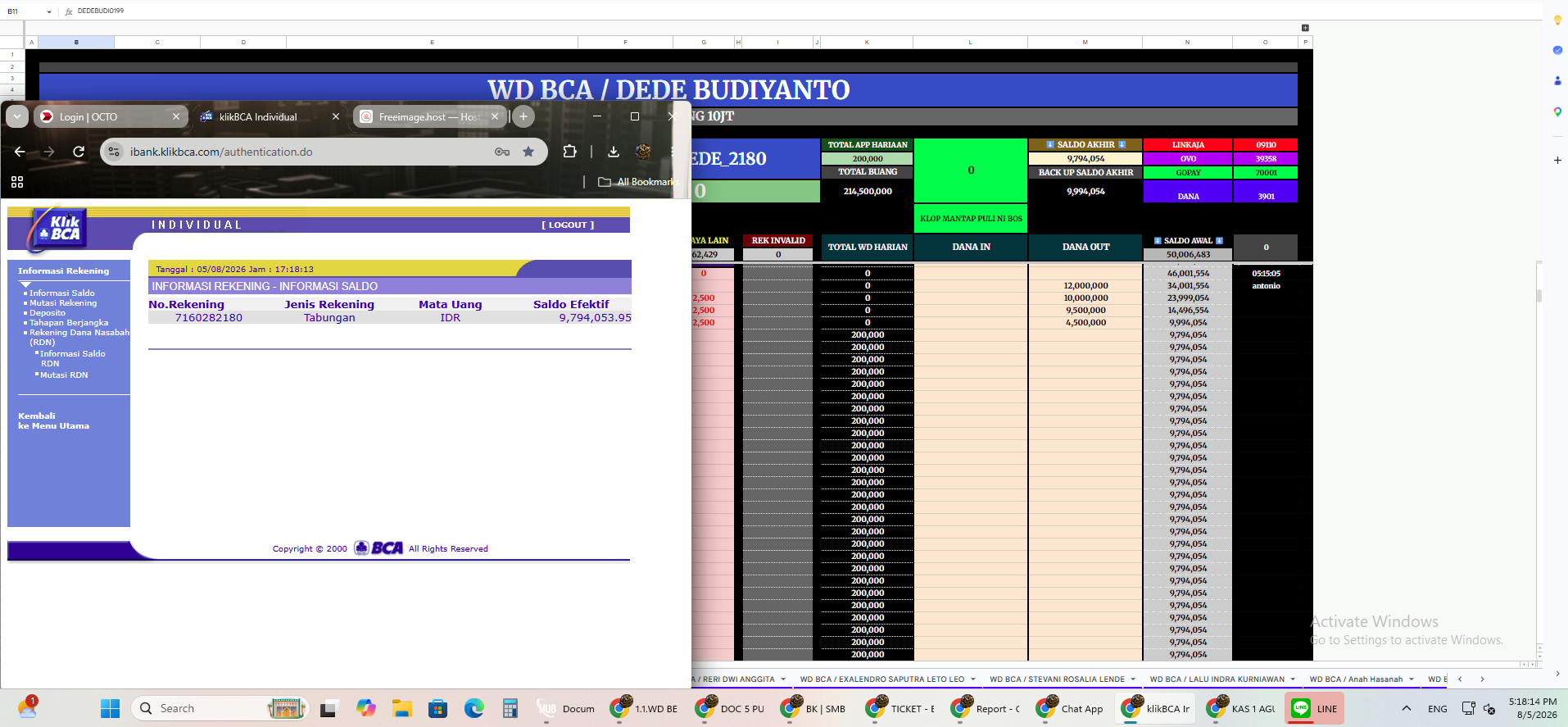Open Informasi Saldo RDN link

[73, 358]
